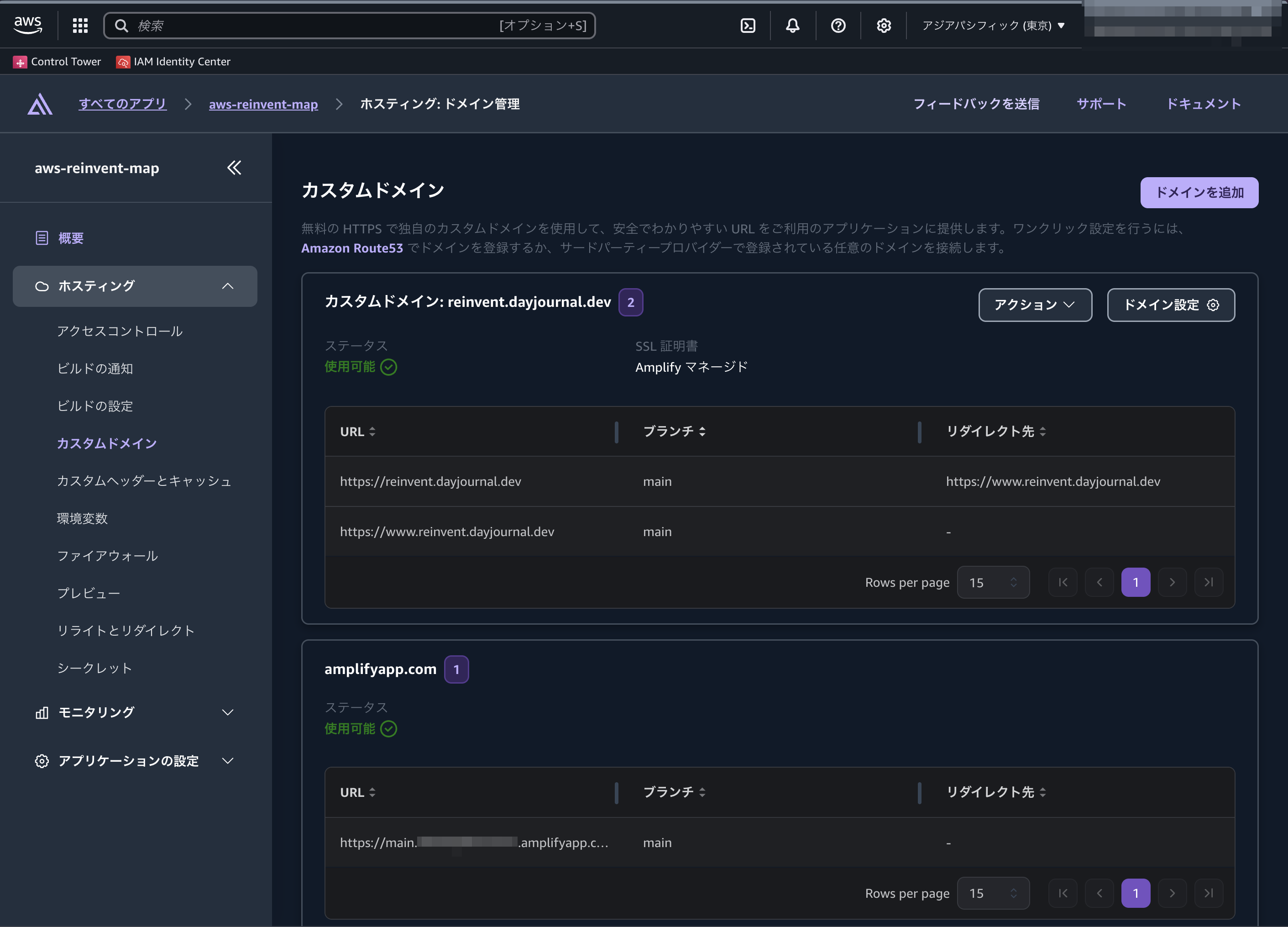1288x927 pixels.
Task: Open AWS CloudShell terminal icon
Action: [748, 26]
